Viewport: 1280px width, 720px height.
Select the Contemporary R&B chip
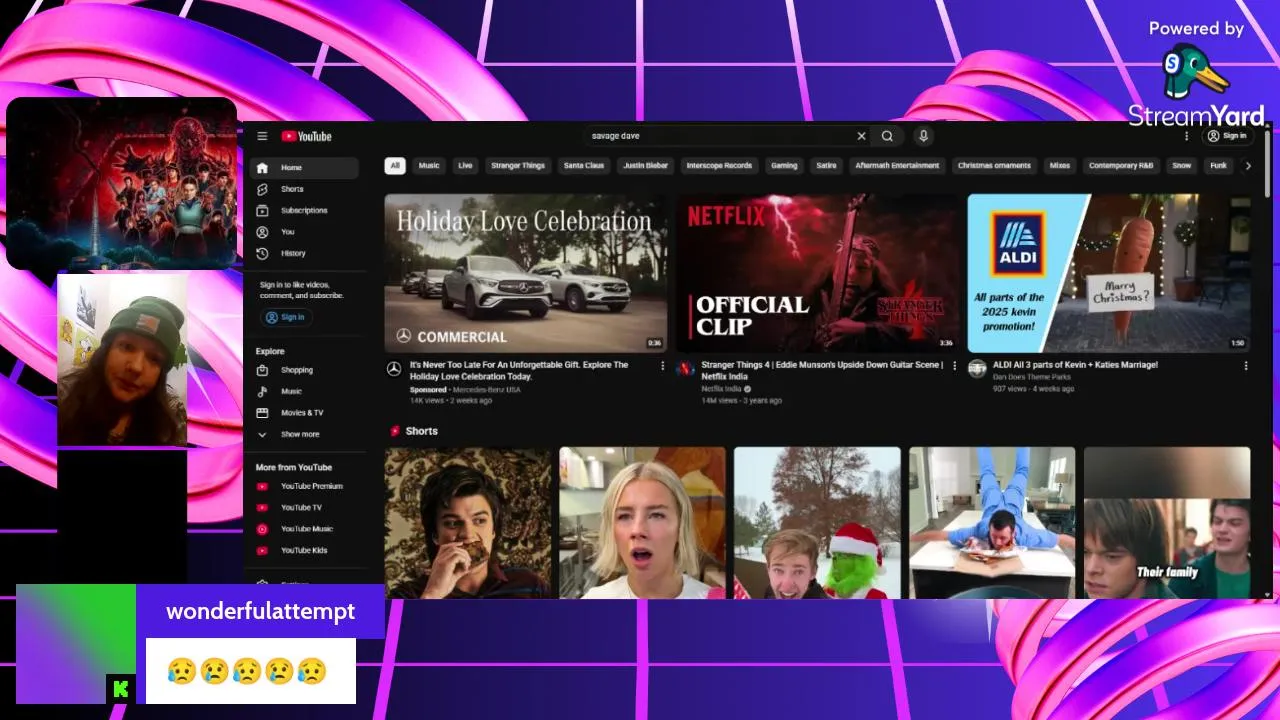[x=1121, y=166]
